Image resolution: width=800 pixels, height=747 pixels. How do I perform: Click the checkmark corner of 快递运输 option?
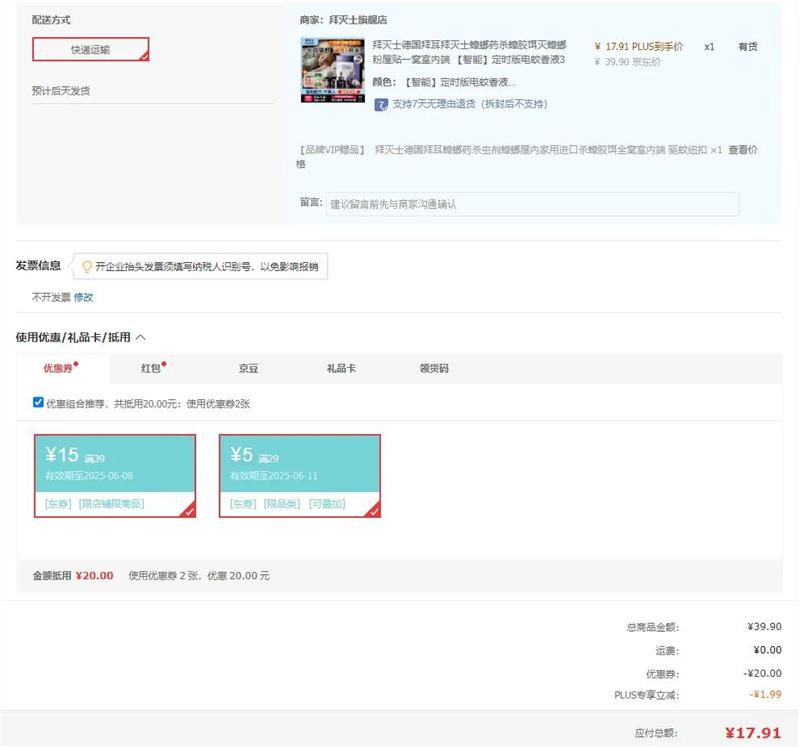coord(143,56)
